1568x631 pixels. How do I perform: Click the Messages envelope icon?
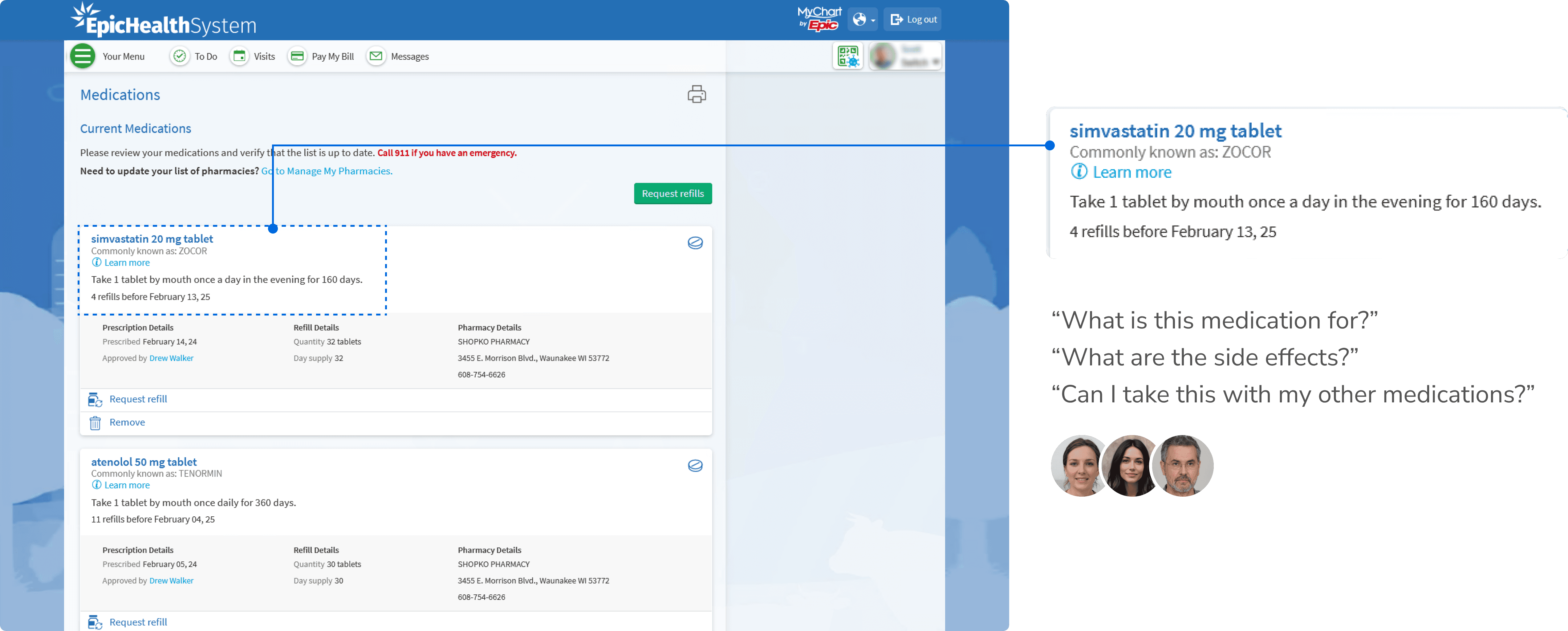[376, 56]
